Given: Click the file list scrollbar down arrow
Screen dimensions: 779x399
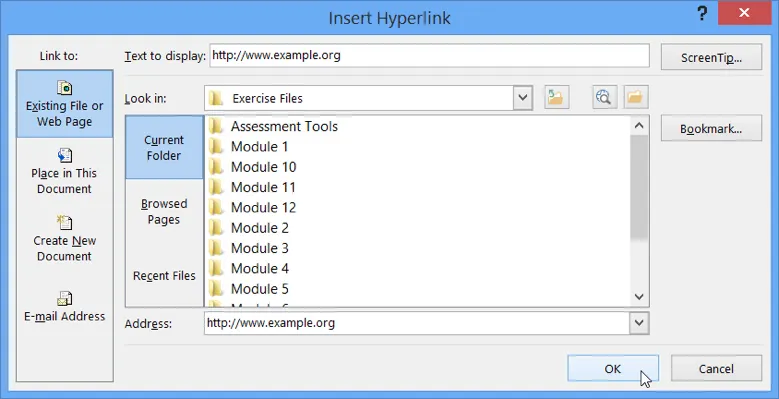Looking at the screenshot, I should [x=639, y=297].
